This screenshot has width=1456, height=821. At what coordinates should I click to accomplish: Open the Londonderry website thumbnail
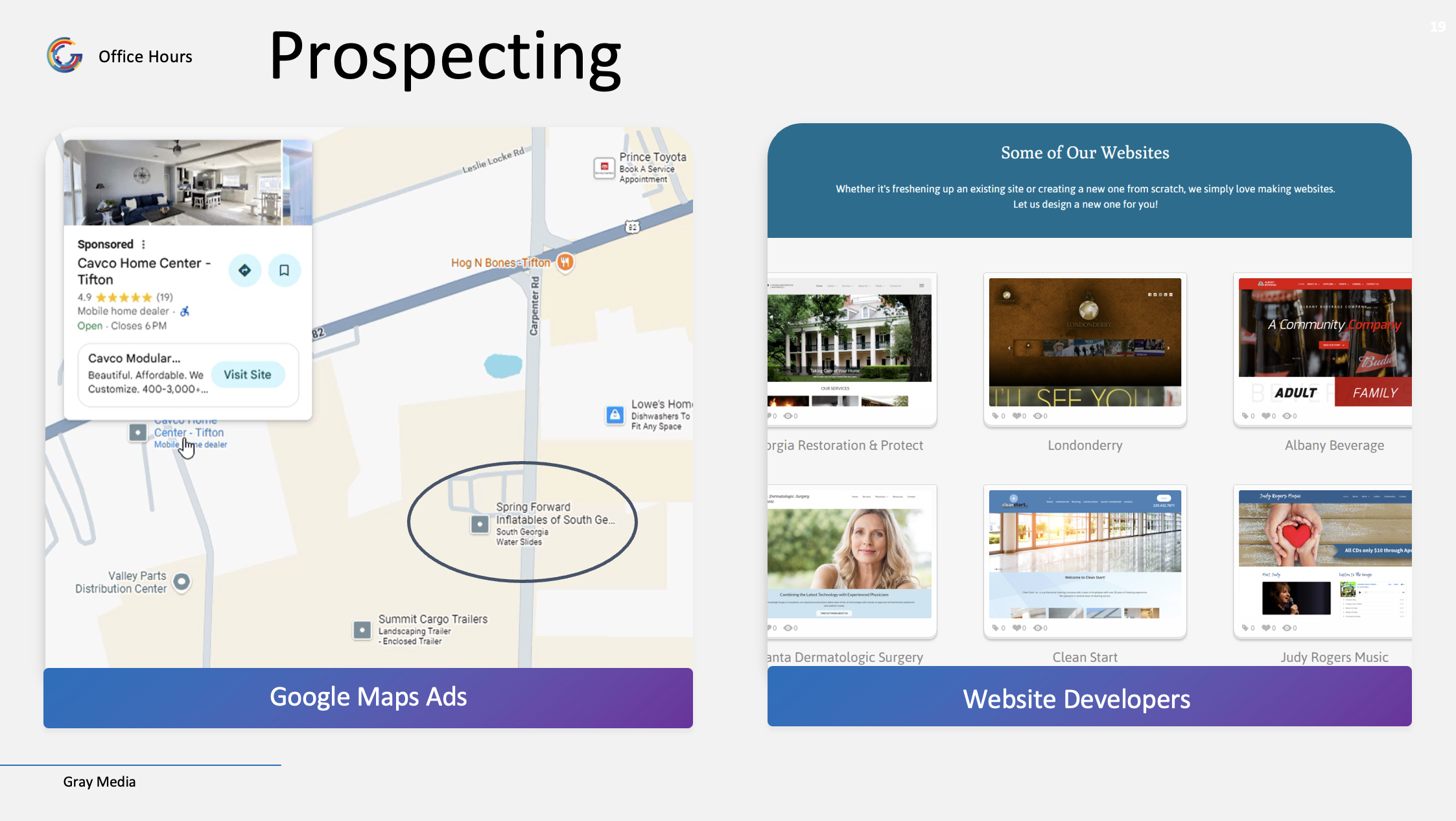point(1085,342)
